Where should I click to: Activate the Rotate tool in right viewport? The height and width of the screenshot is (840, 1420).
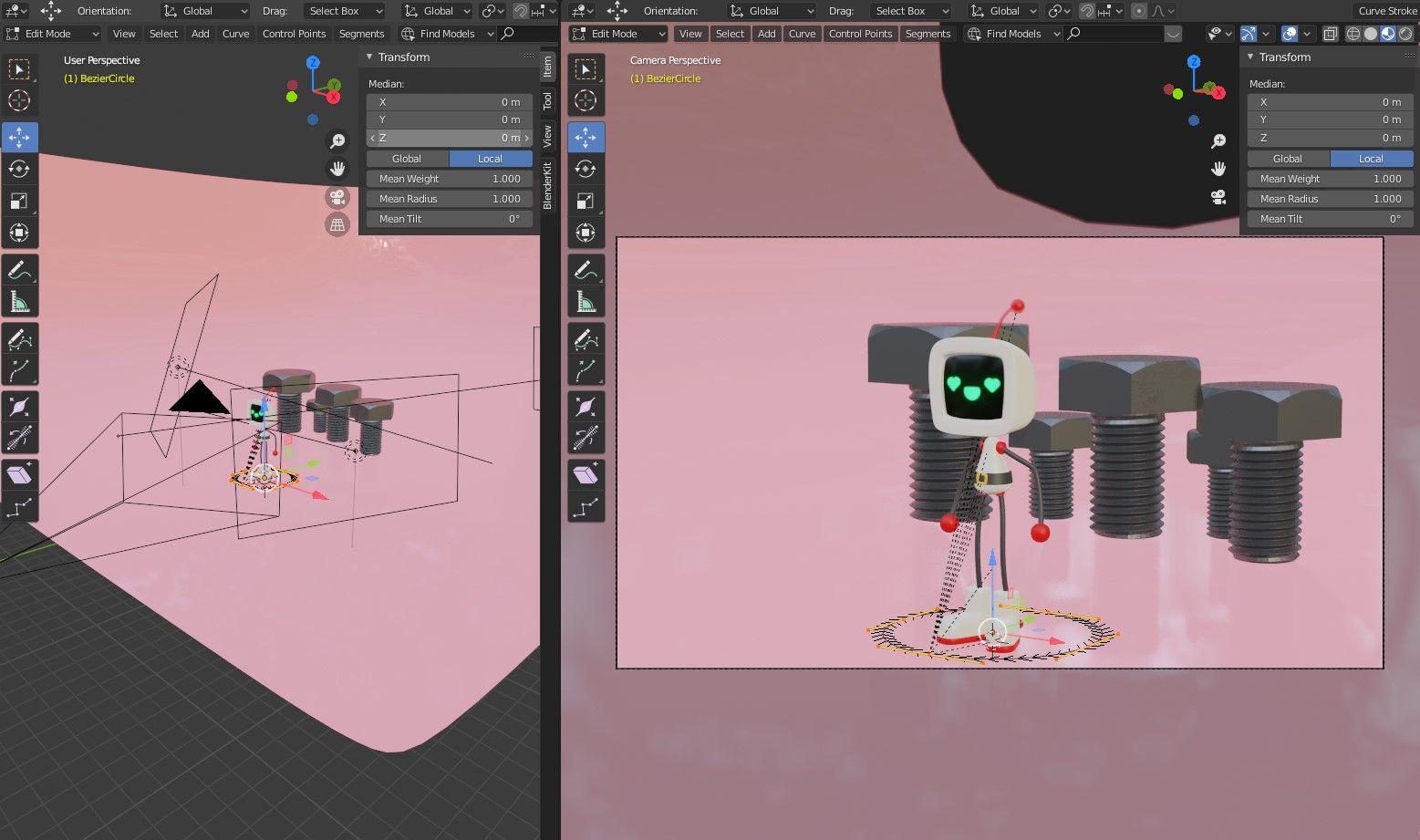[586, 169]
